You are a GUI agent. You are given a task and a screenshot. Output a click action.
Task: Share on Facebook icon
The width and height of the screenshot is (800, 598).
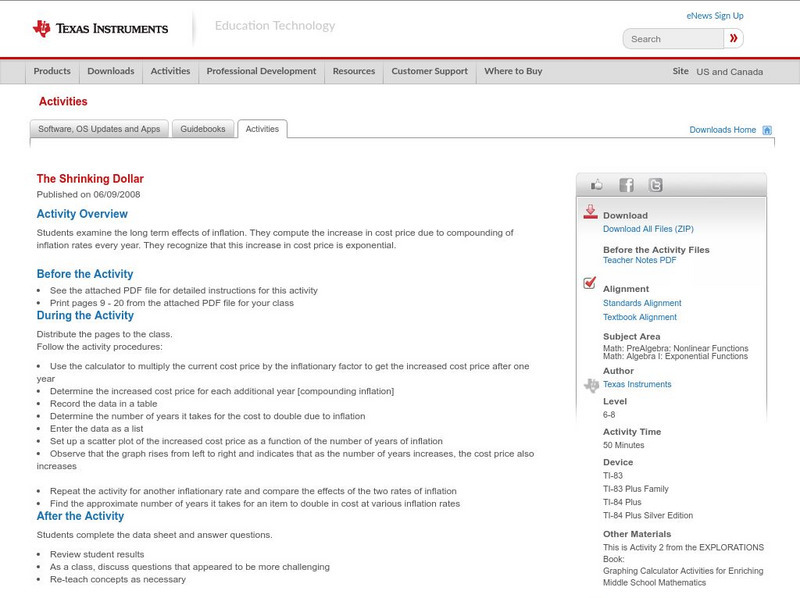(626, 185)
